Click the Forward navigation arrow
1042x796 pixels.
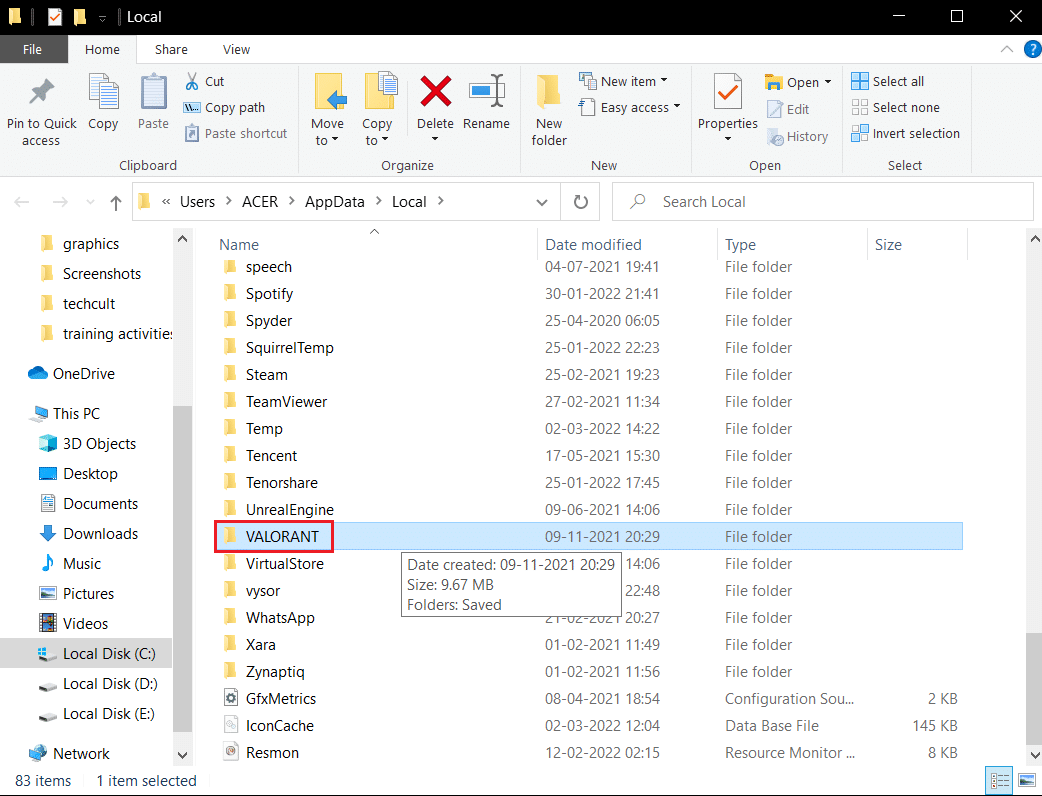(x=60, y=202)
